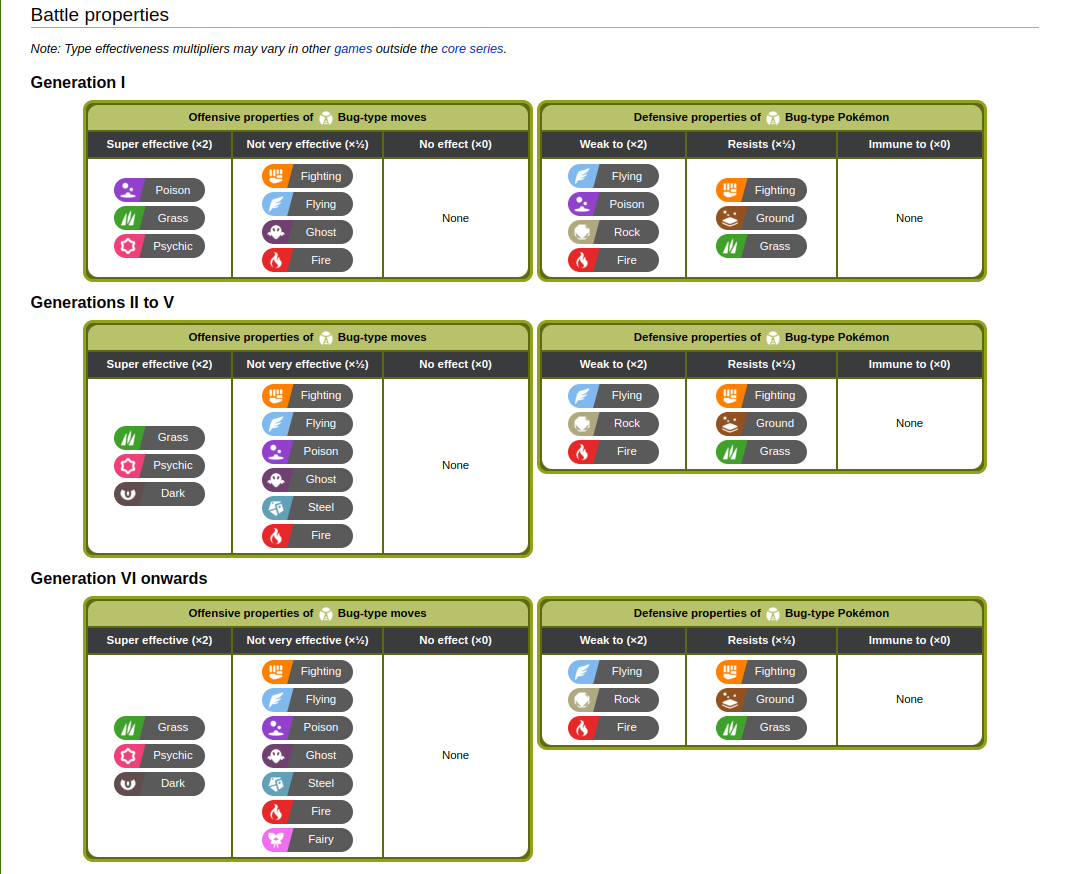Click Ground in Generation I Resists column
The height and width of the screenshot is (874, 1066).
761,218
